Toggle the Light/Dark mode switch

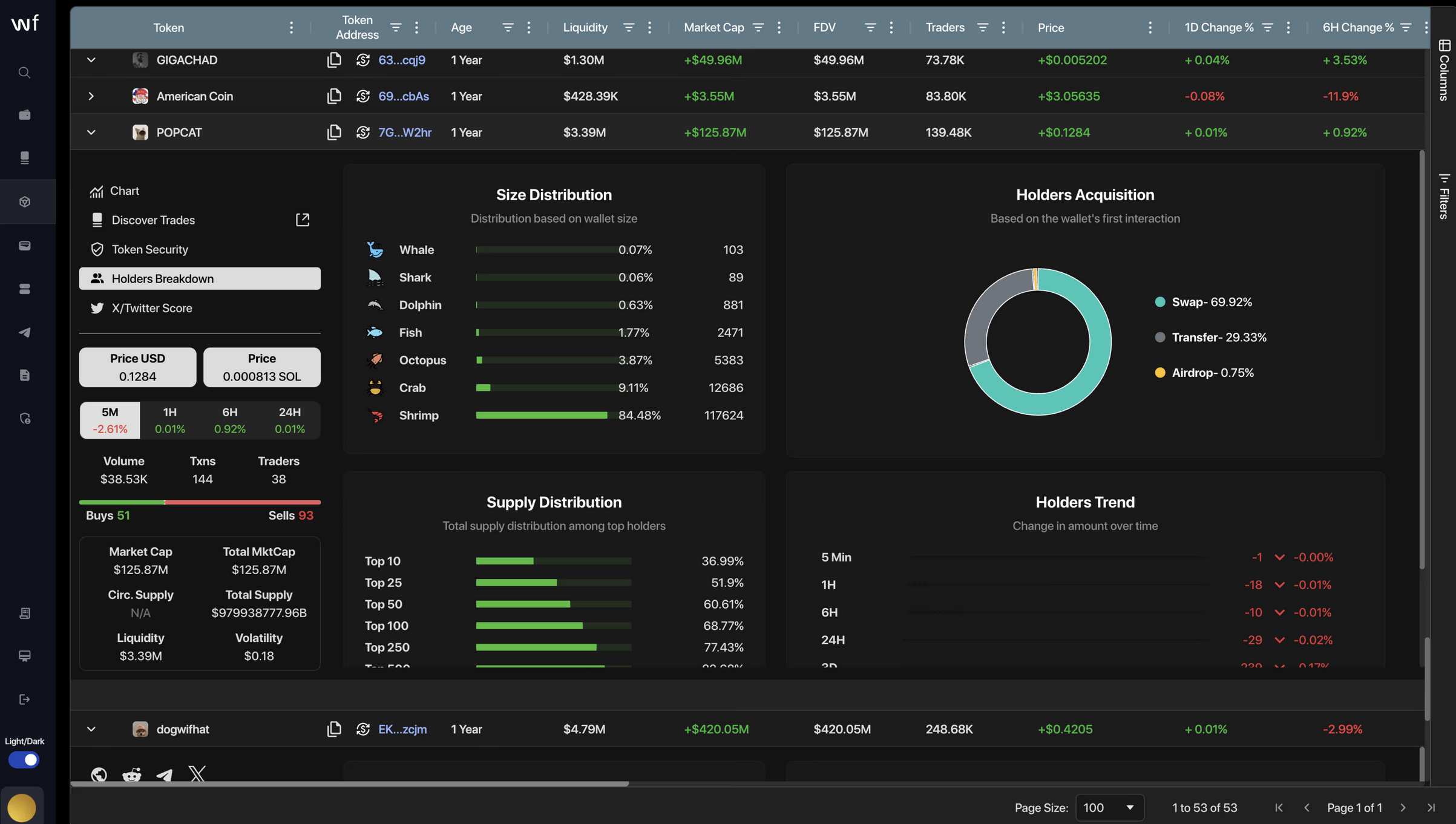tap(24, 759)
